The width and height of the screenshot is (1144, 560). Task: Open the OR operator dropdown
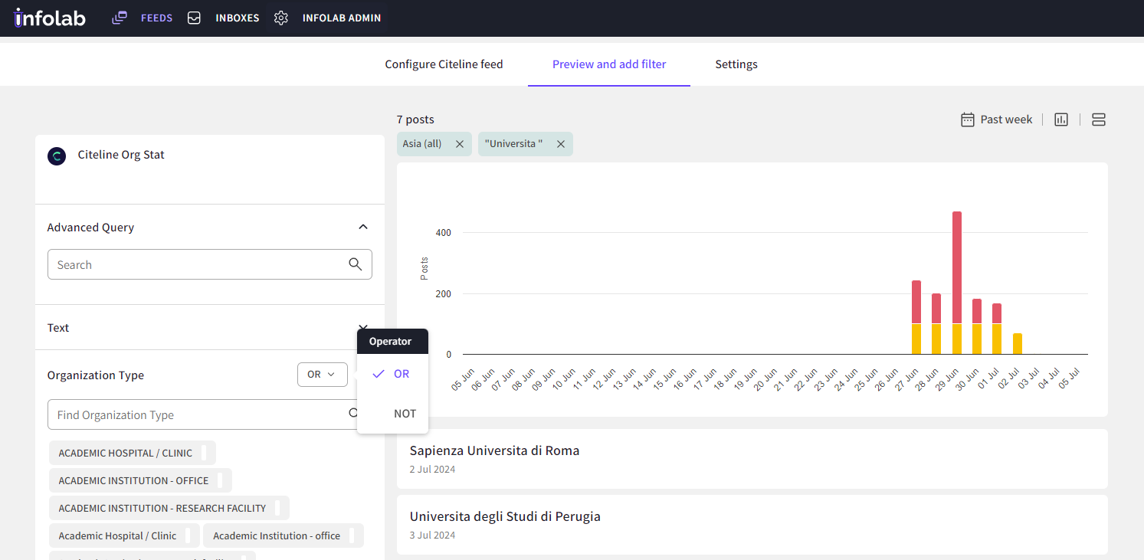(x=322, y=374)
